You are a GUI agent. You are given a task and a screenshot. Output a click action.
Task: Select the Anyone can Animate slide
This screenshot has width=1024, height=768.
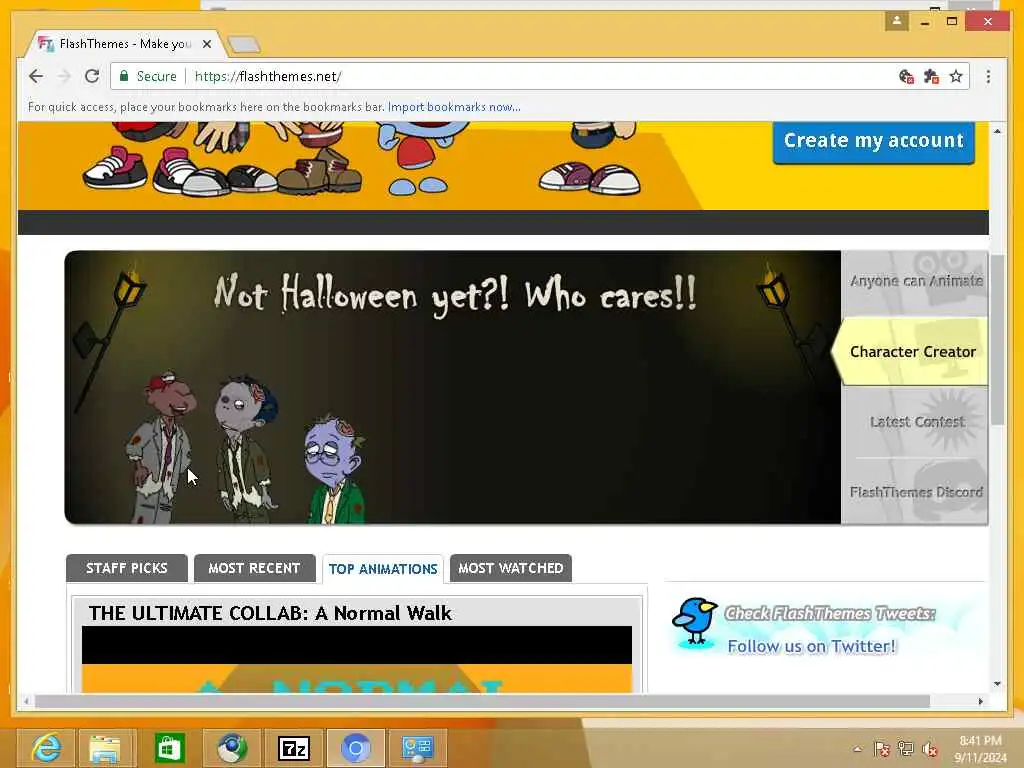pyautogui.click(x=915, y=282)
